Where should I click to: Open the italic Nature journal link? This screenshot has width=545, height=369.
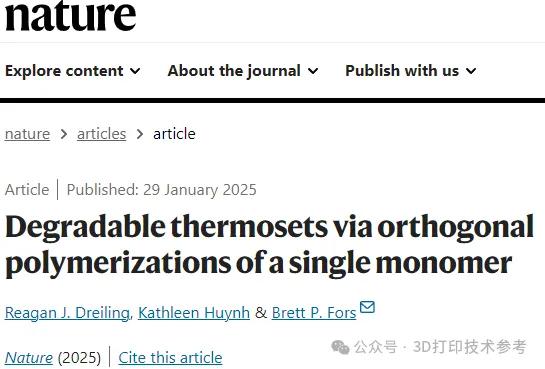click(29, 358)
